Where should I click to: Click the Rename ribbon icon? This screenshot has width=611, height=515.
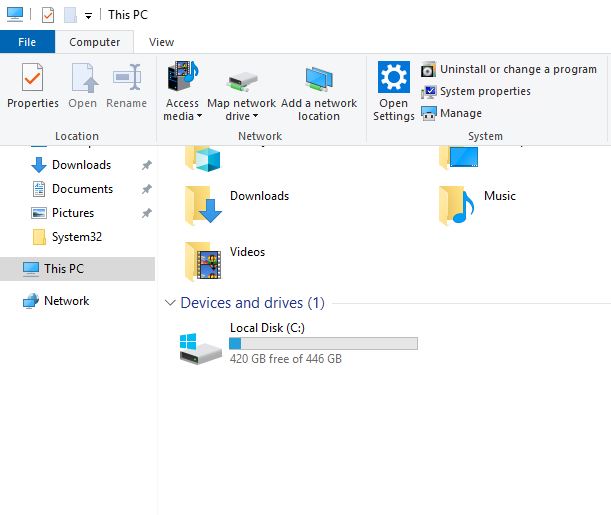click(x=127, y=77)
